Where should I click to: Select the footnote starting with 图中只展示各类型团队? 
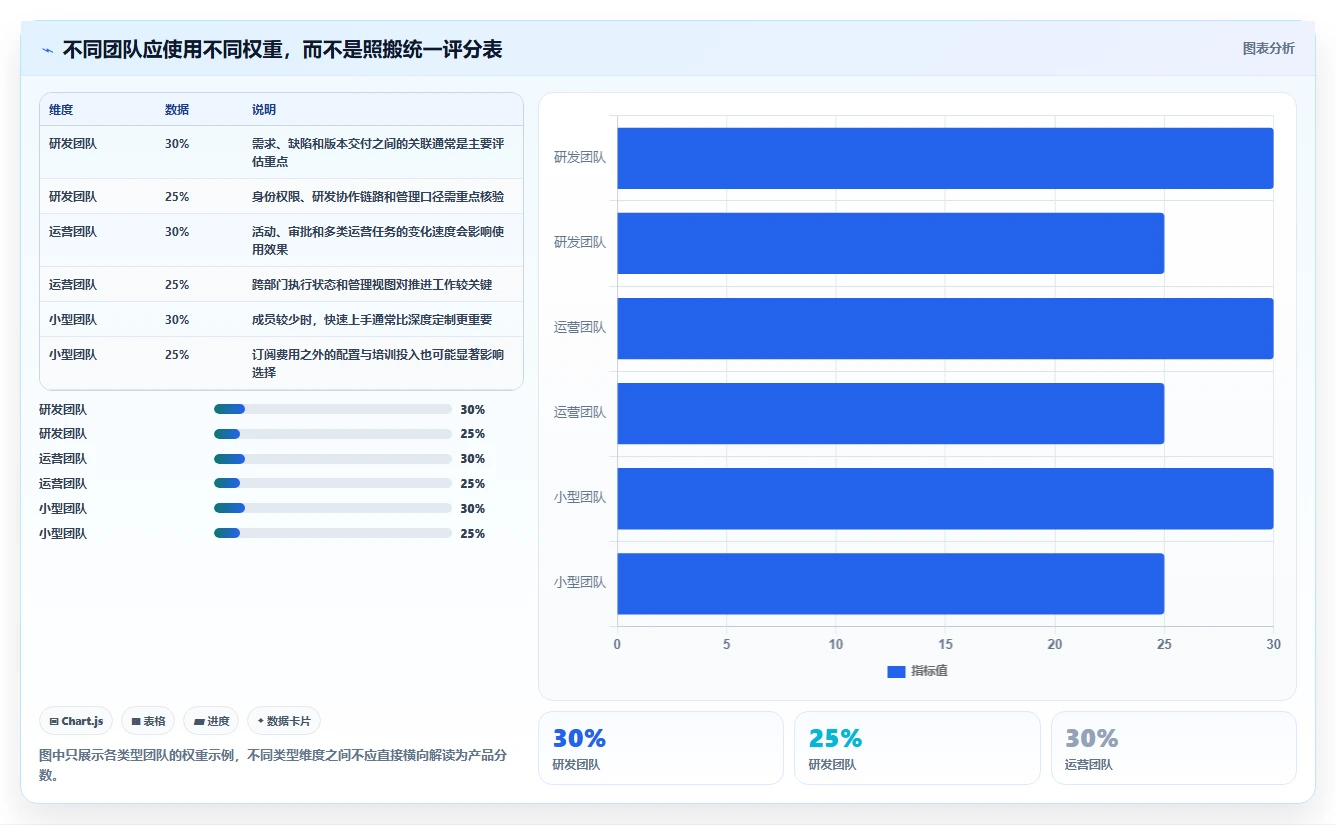(x=273, y=765)
